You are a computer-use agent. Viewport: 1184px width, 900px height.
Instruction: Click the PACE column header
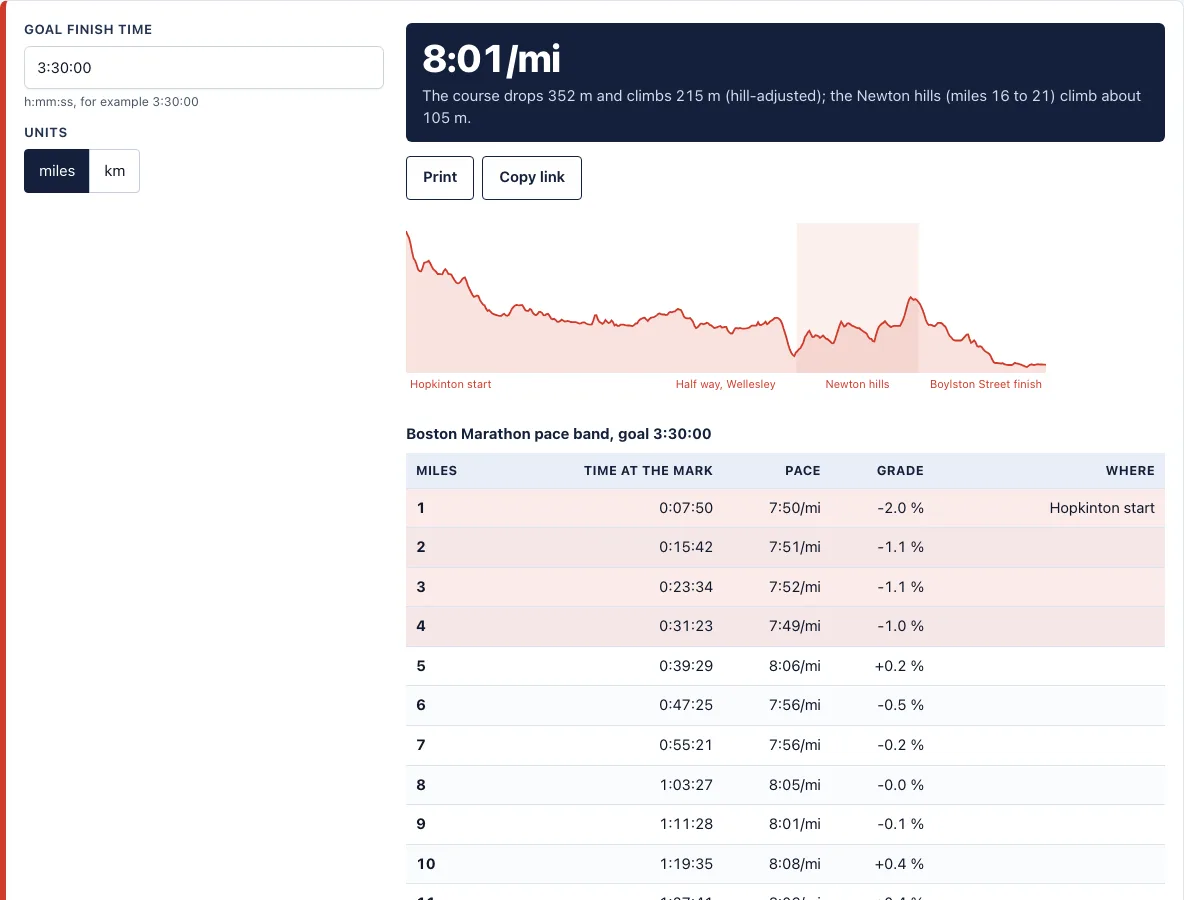(x=803, y=470)
